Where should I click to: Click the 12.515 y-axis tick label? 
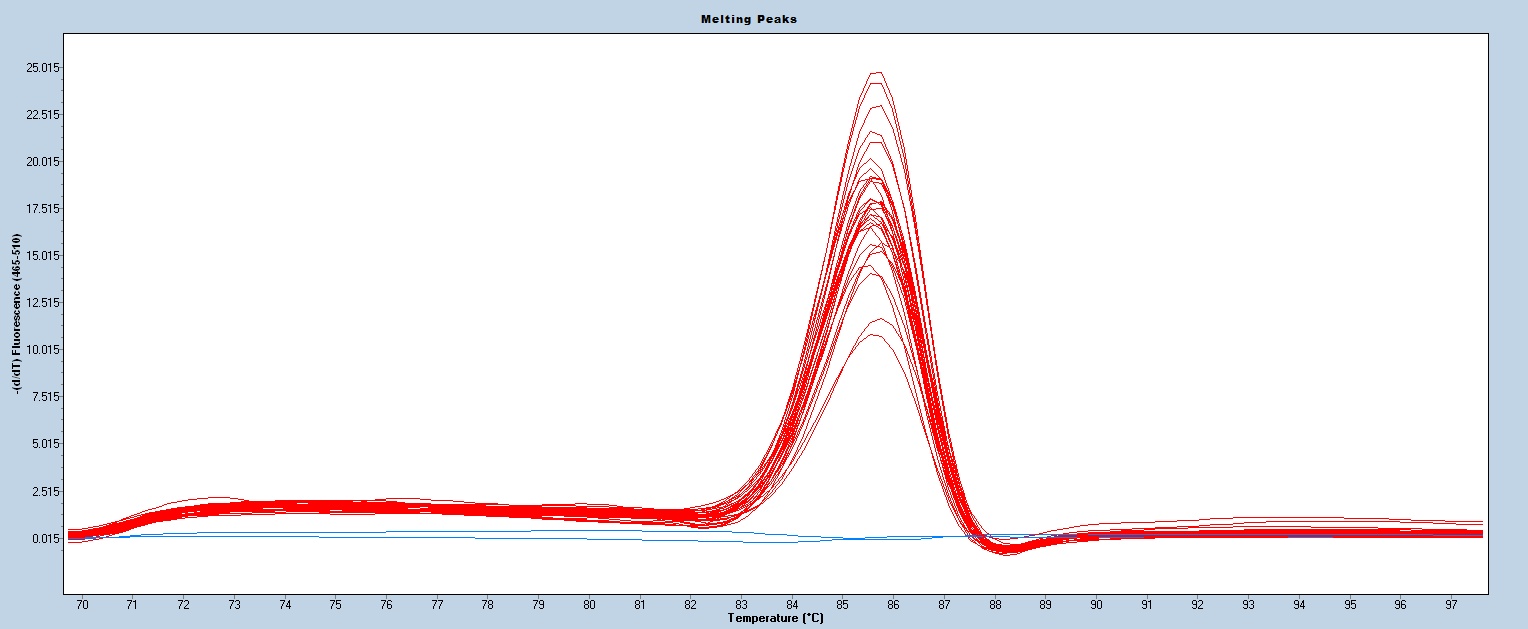click(42, 303)
